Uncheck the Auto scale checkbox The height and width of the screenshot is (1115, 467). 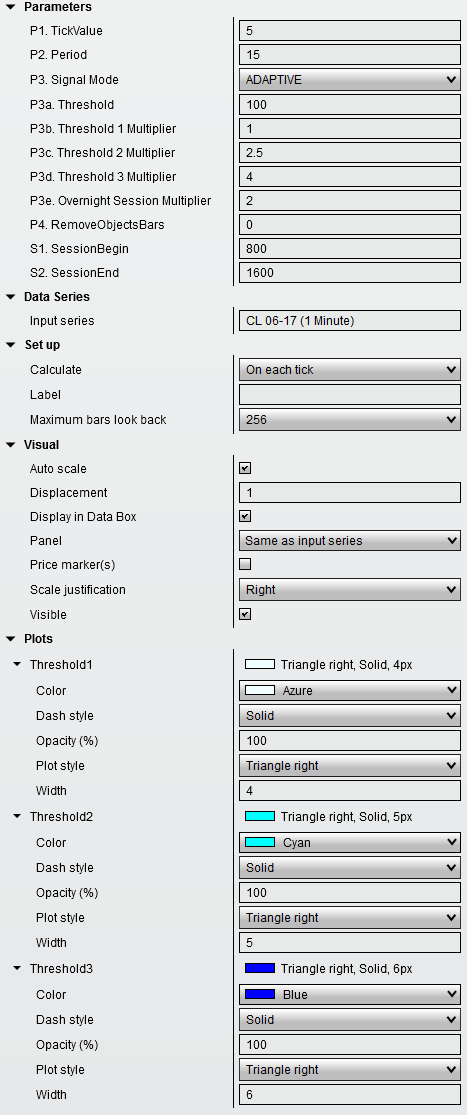click(x=245, y=469)
